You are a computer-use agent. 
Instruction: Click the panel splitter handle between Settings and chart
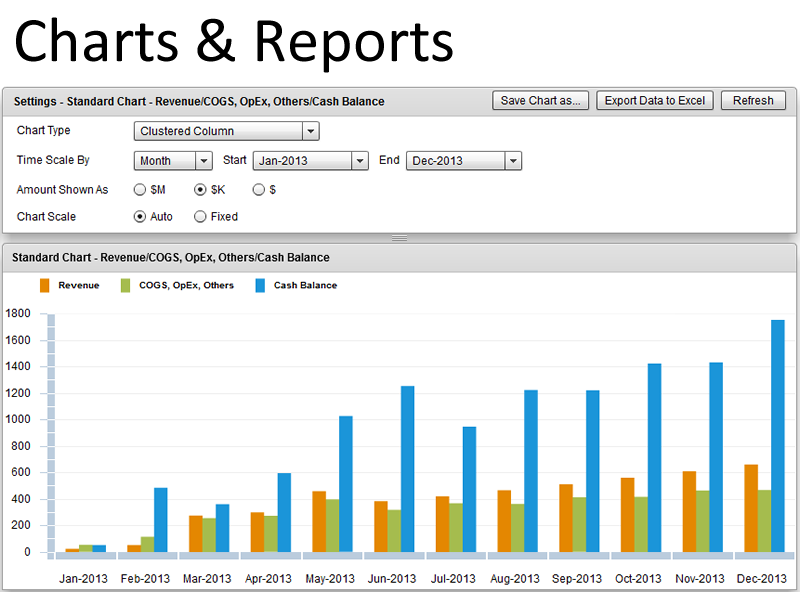pos(399,238)
